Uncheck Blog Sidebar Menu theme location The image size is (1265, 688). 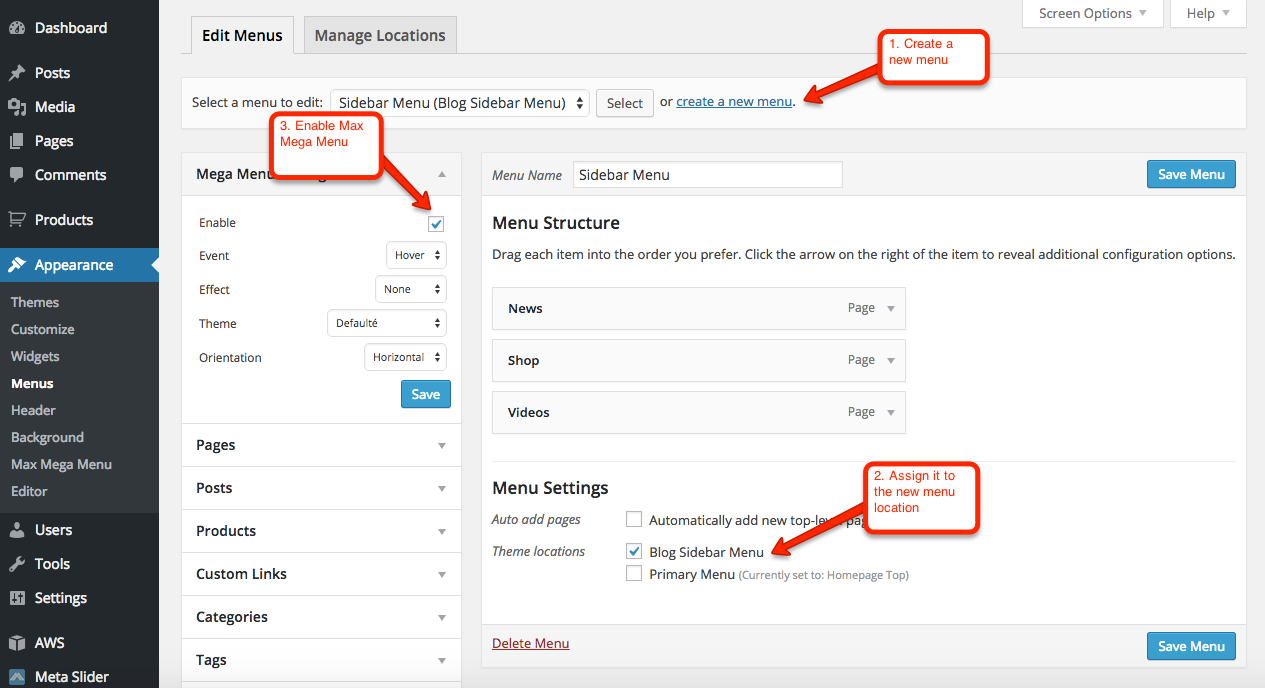(x=633, y=551)
